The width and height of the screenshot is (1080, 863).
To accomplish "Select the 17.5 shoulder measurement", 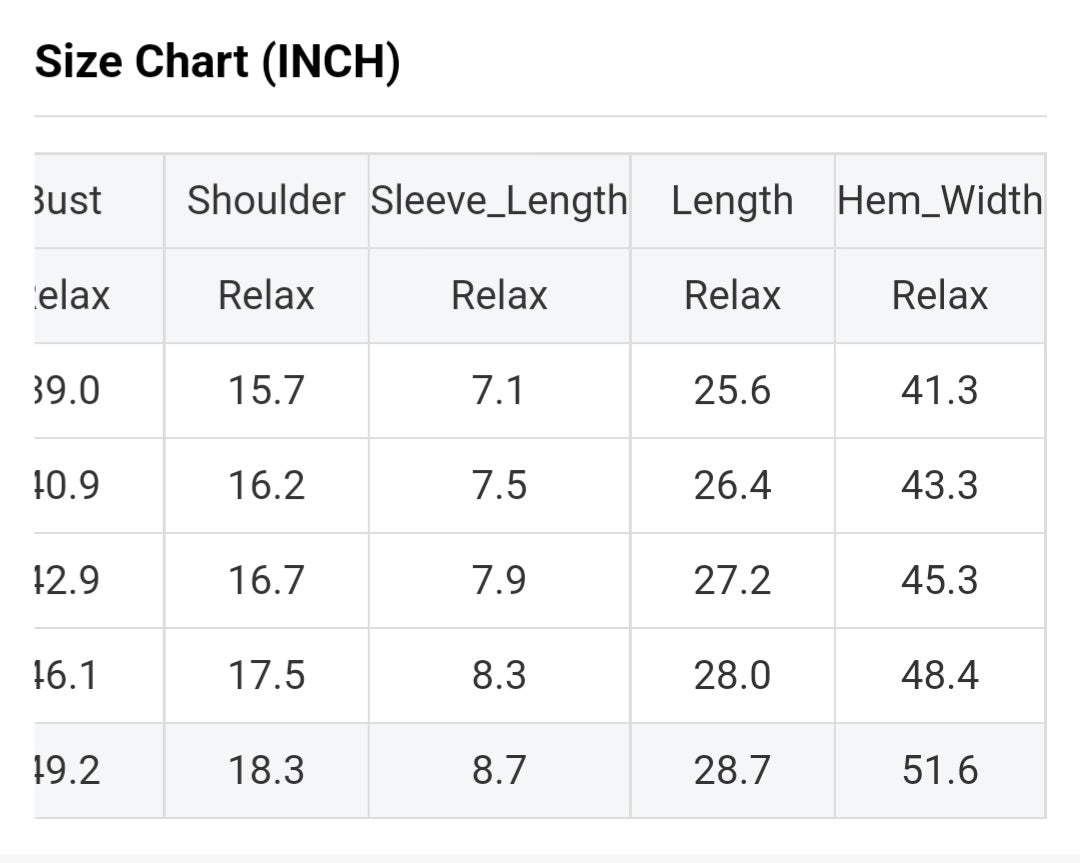I will (266, 675).
